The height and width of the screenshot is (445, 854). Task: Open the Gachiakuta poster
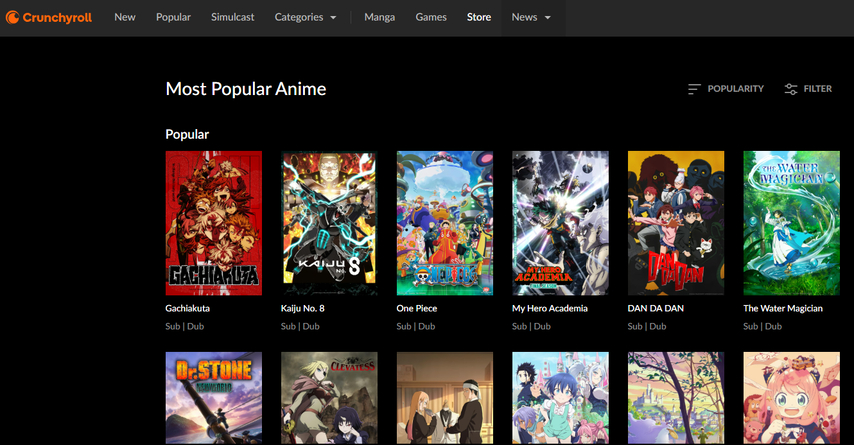[214, 223]
